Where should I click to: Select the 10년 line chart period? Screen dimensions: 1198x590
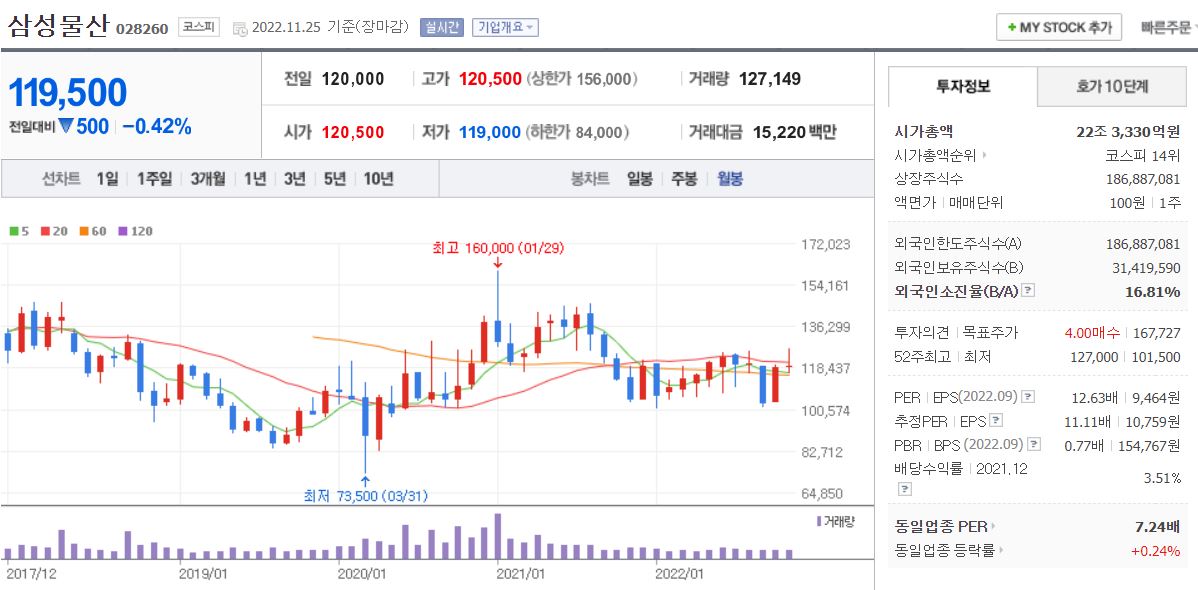[378, 179]
